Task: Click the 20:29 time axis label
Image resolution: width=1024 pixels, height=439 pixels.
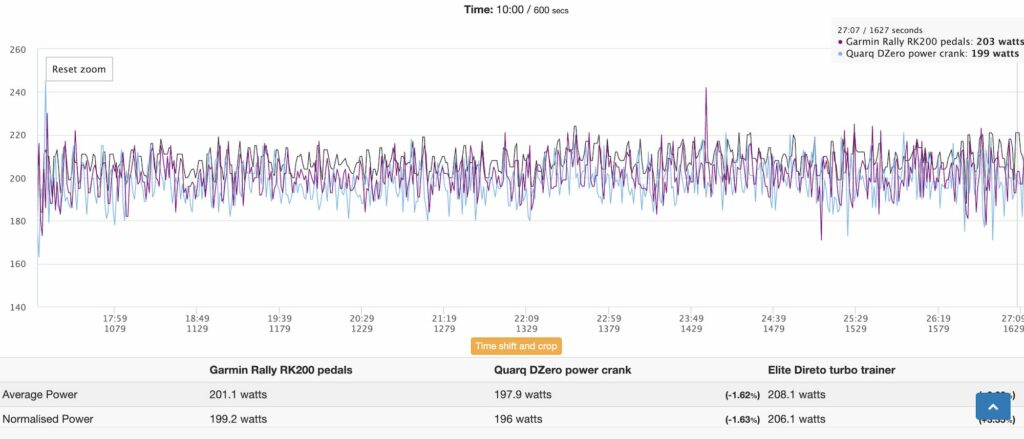Action: coord(362,319)
